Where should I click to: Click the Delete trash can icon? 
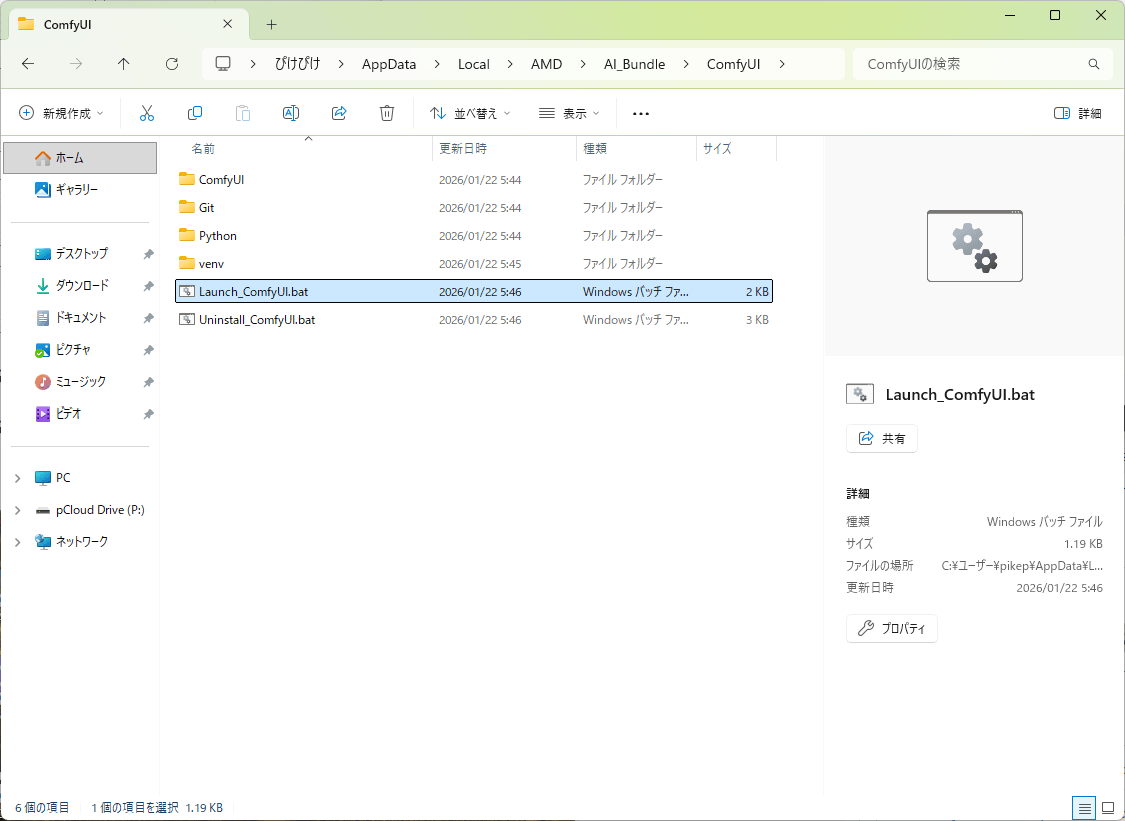387,113
